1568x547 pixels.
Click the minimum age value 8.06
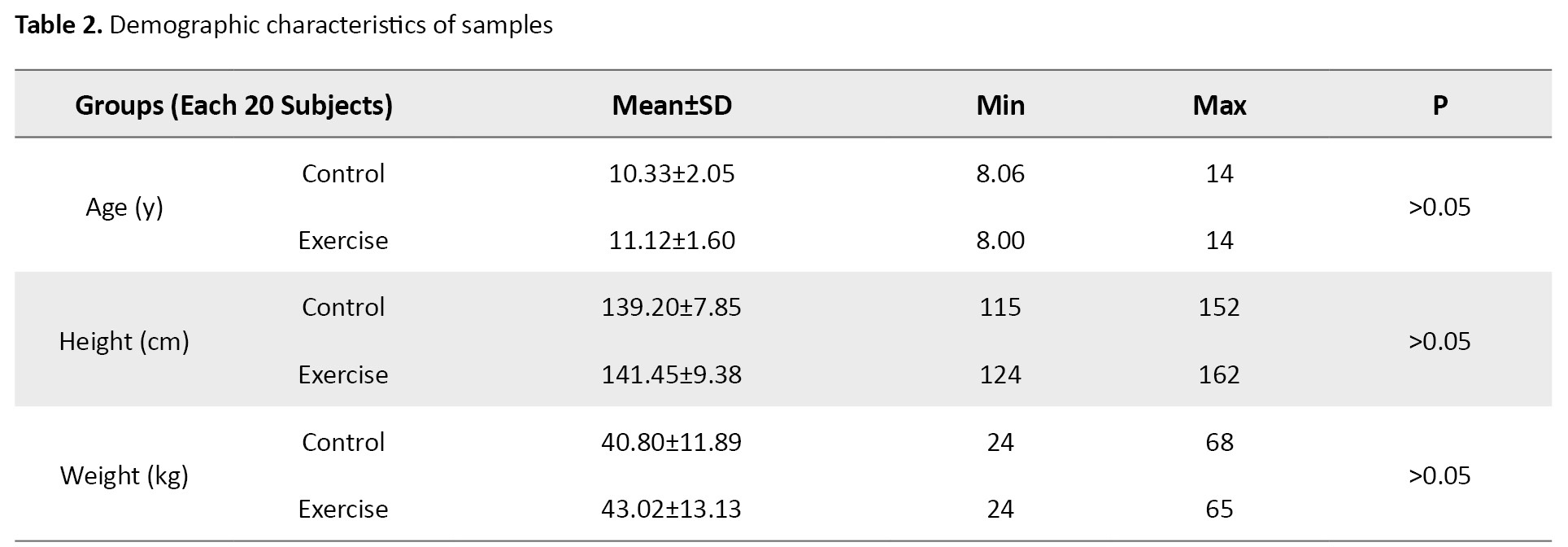tap(1000, 173)
